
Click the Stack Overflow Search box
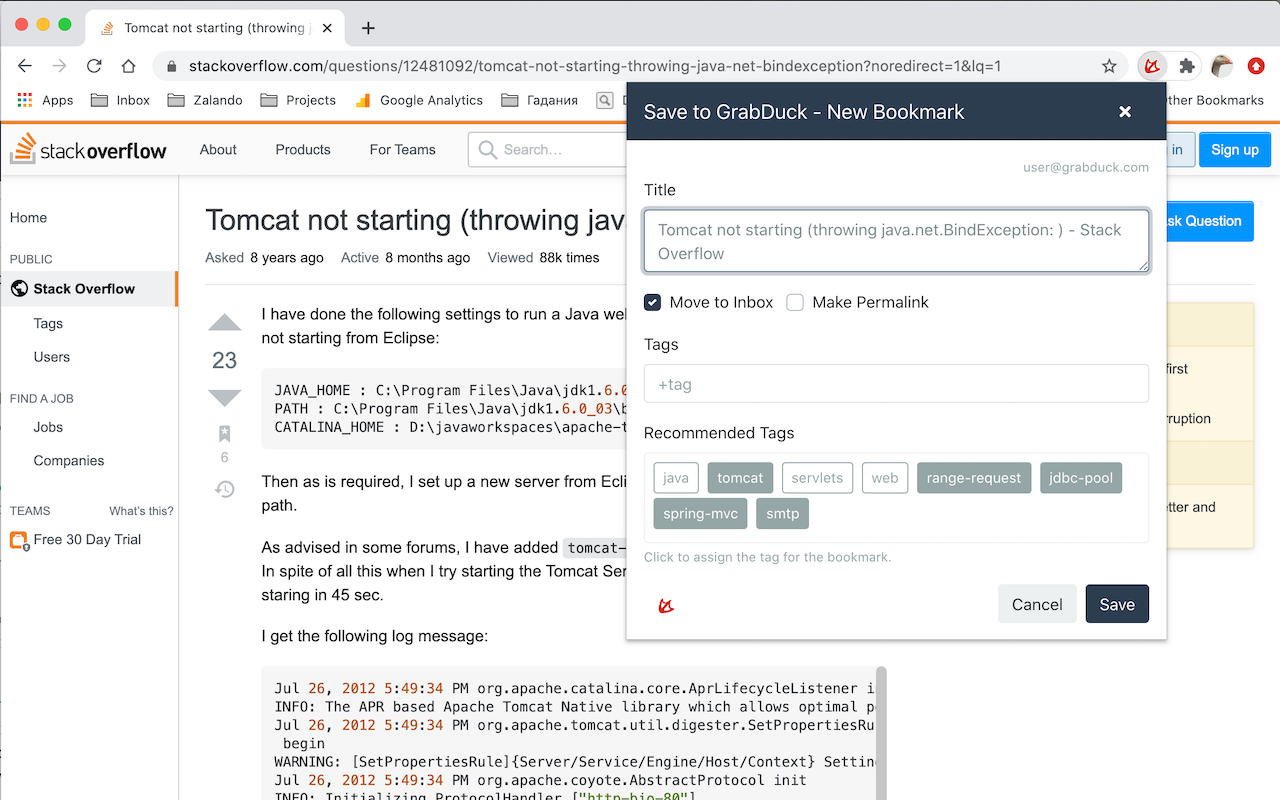click(547, 150)
